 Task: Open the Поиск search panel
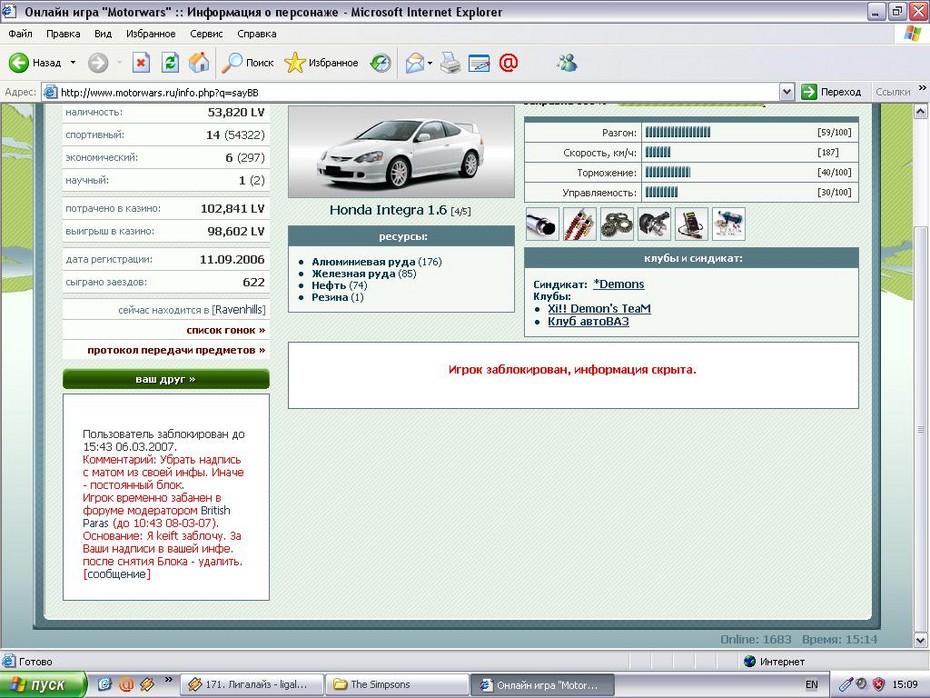click(247, 62)
